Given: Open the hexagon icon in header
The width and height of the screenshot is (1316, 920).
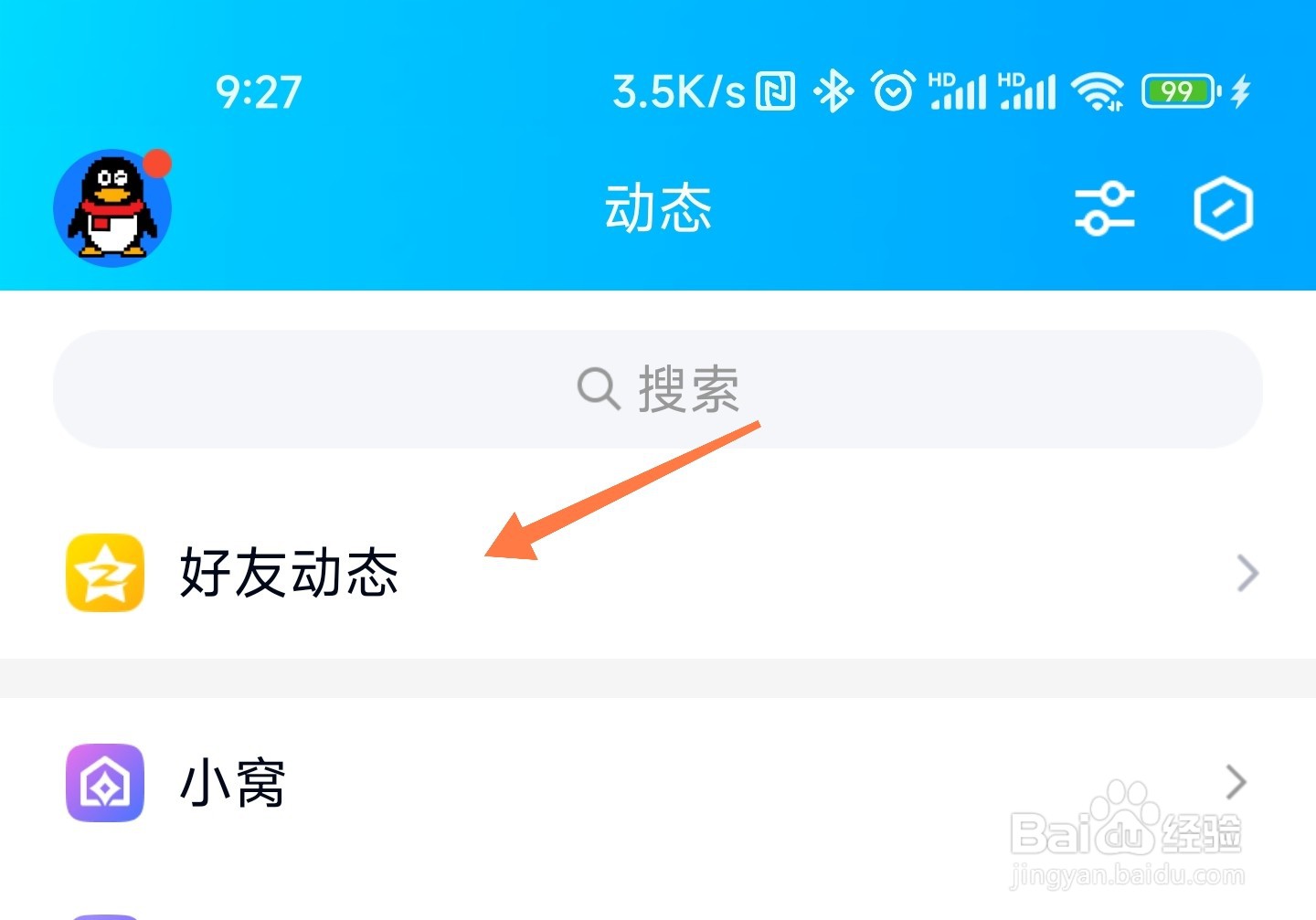Looking at the screenshot, I should coord(1223,208).
